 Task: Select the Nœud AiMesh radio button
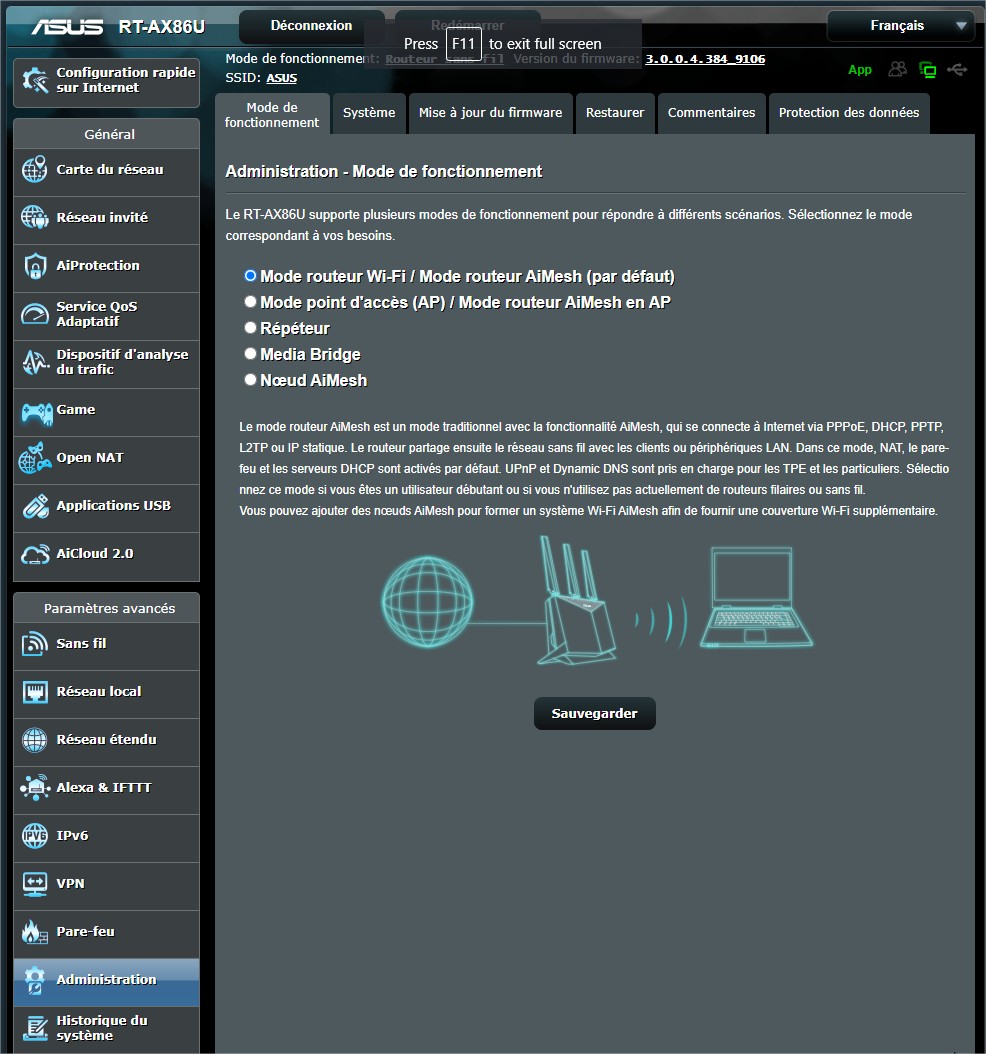[251, 380]
